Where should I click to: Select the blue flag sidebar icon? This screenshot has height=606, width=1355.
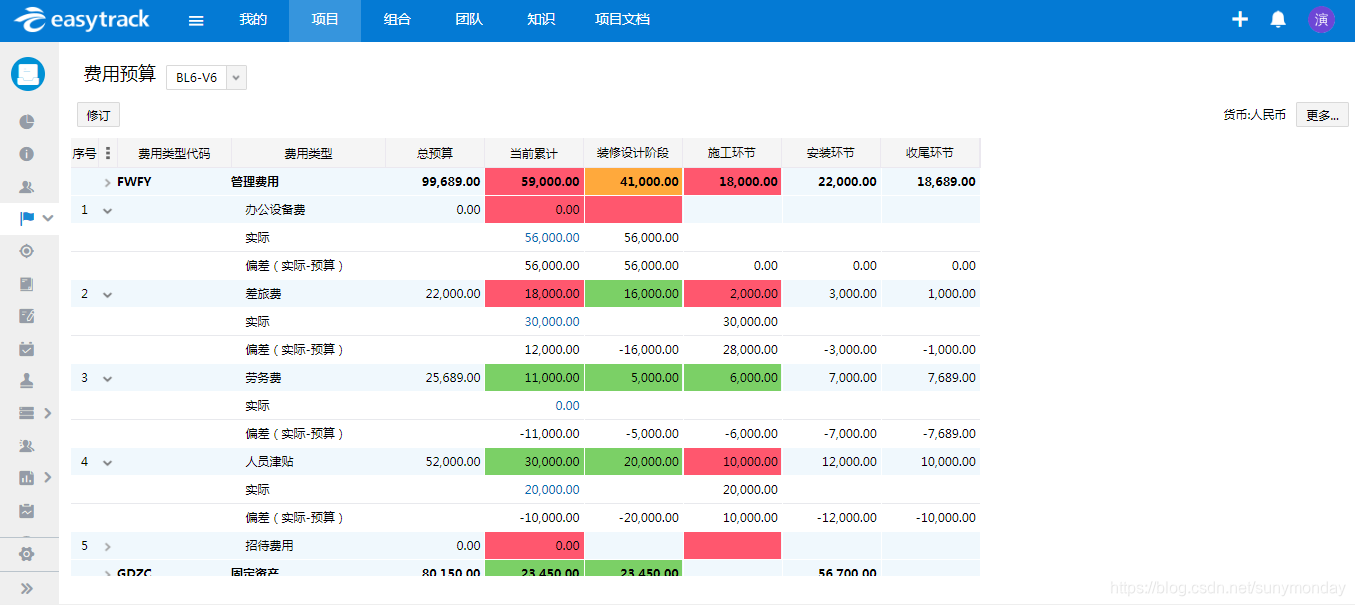(27, 218)
